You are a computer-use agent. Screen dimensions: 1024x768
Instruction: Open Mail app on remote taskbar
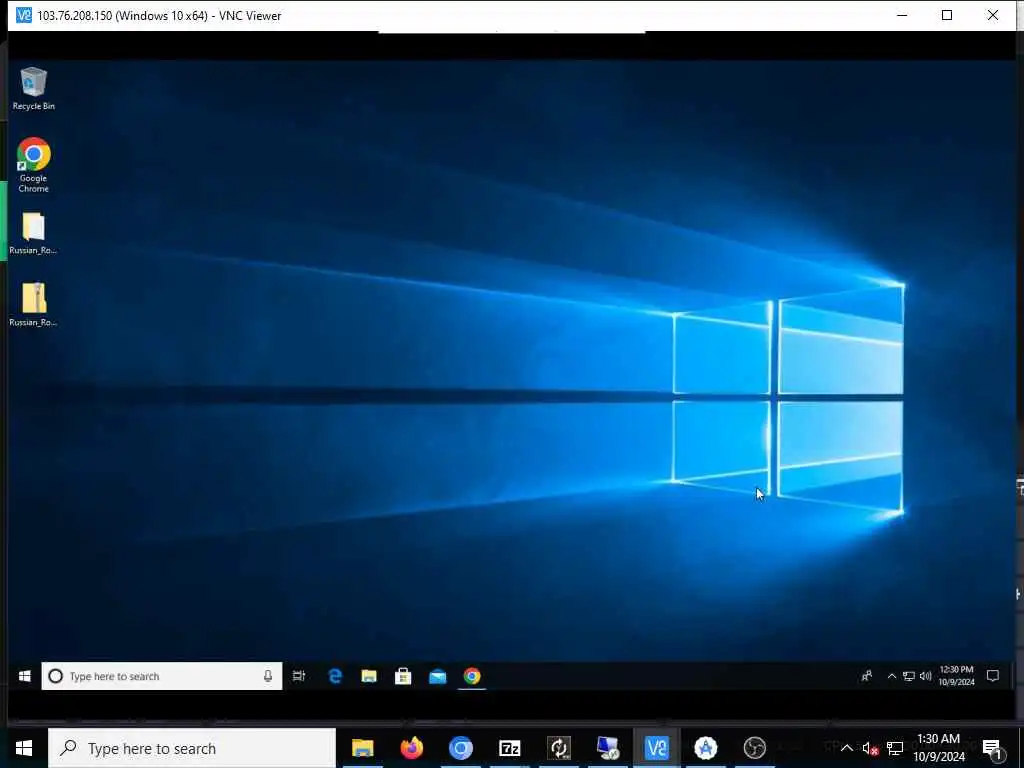tap(438, 676)
